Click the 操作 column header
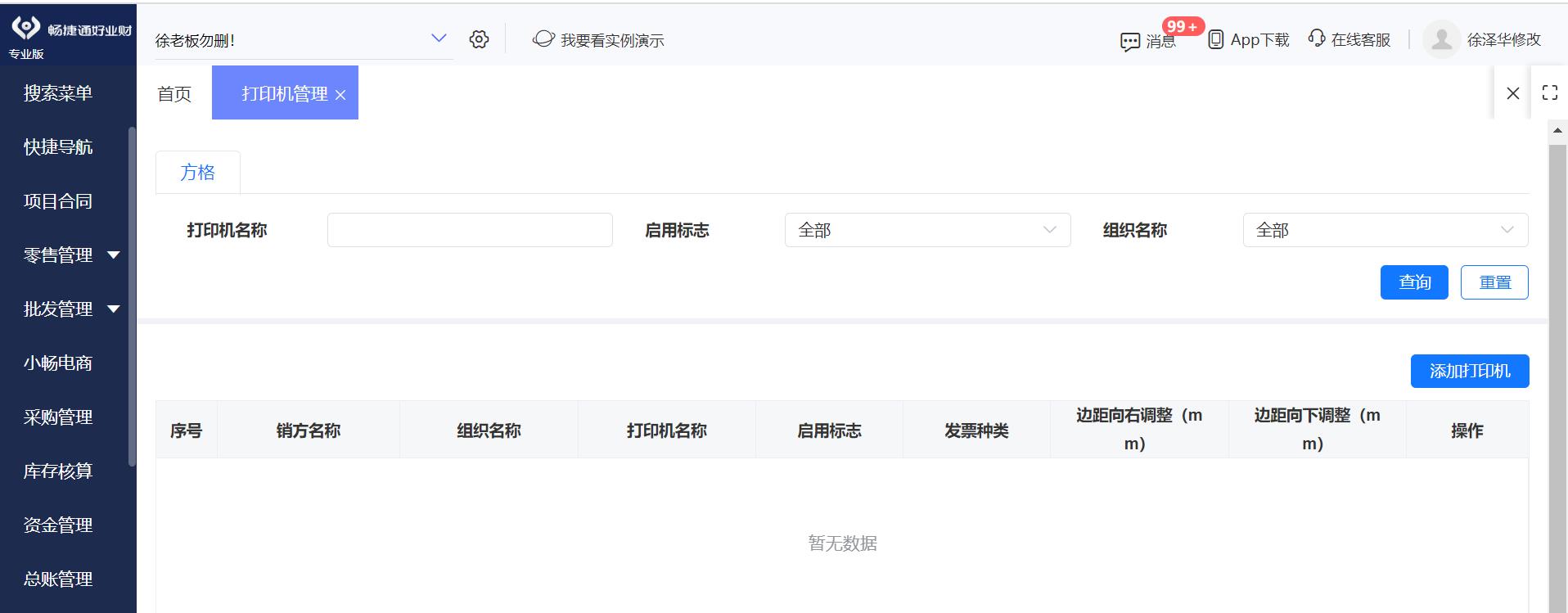The height and width of the screenshot is (613, 1568). click(x=1467, y=430)
